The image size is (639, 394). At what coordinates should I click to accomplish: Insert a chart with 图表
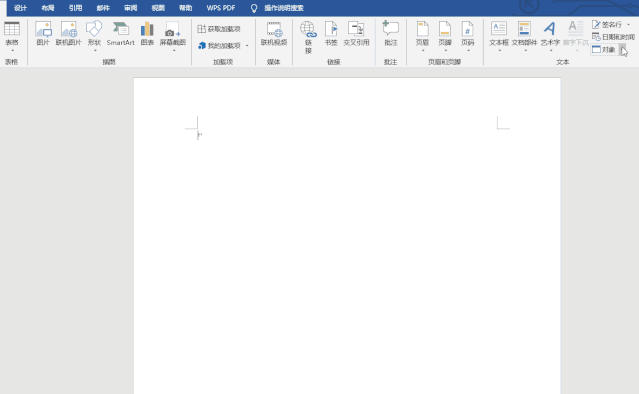tap(147, 33)
